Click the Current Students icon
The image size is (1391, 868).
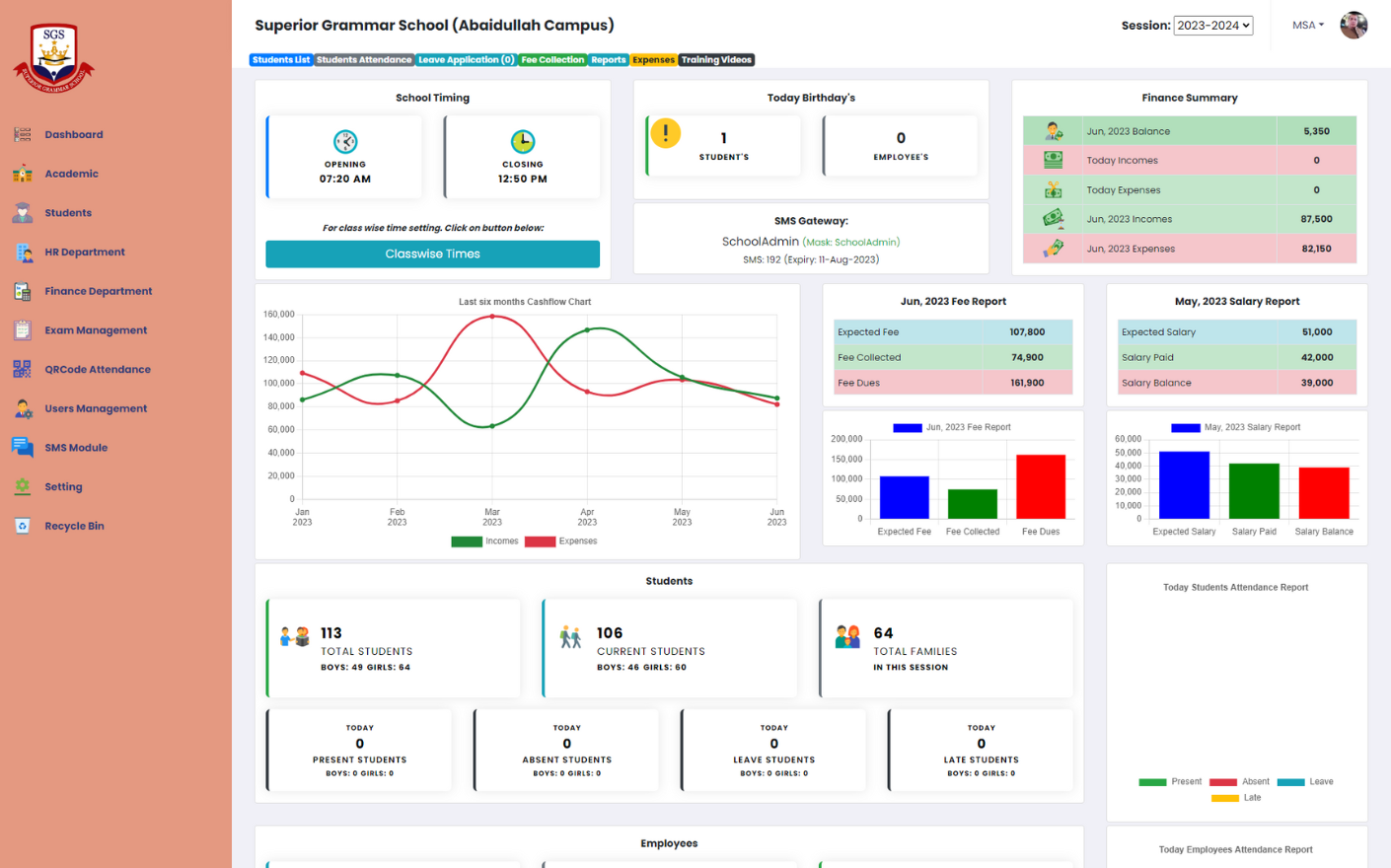coord(570,637)
